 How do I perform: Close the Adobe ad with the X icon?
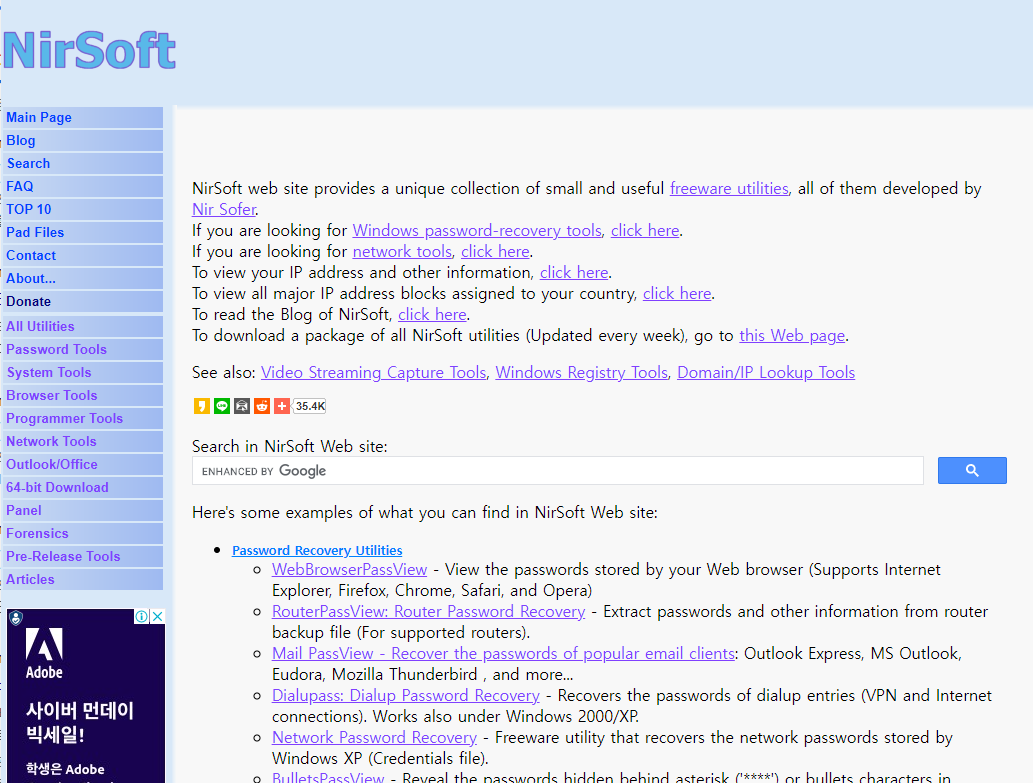coord(158,616)
